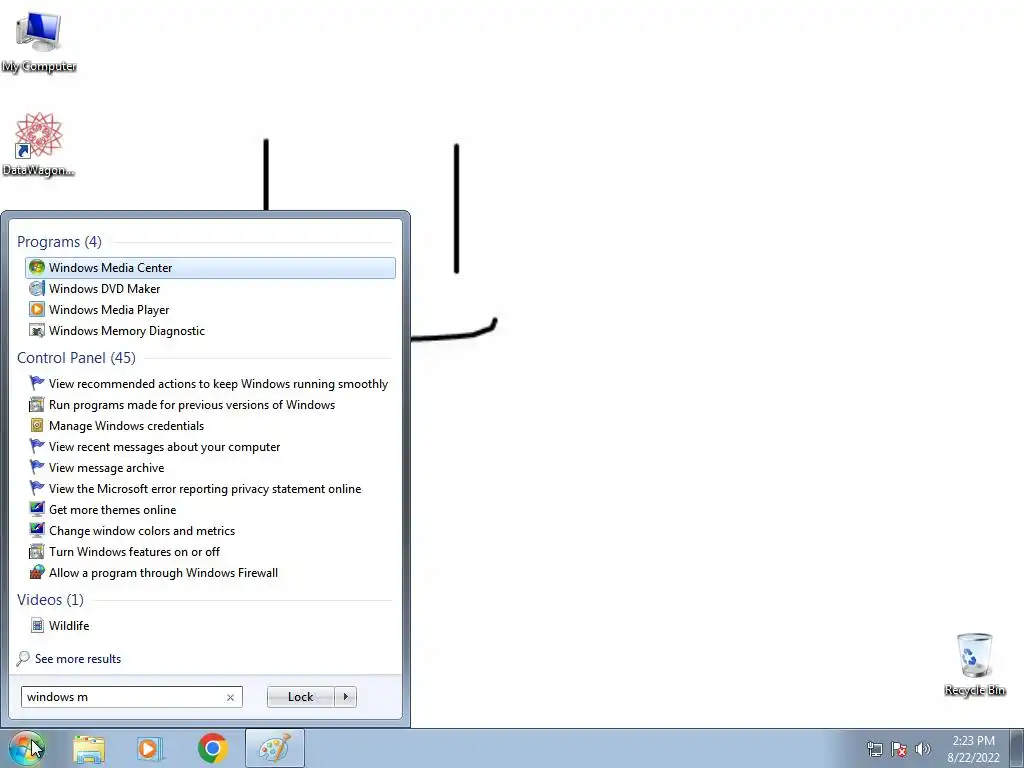
Task: Select Get more themes online
Action: click(x=210, y=509)
